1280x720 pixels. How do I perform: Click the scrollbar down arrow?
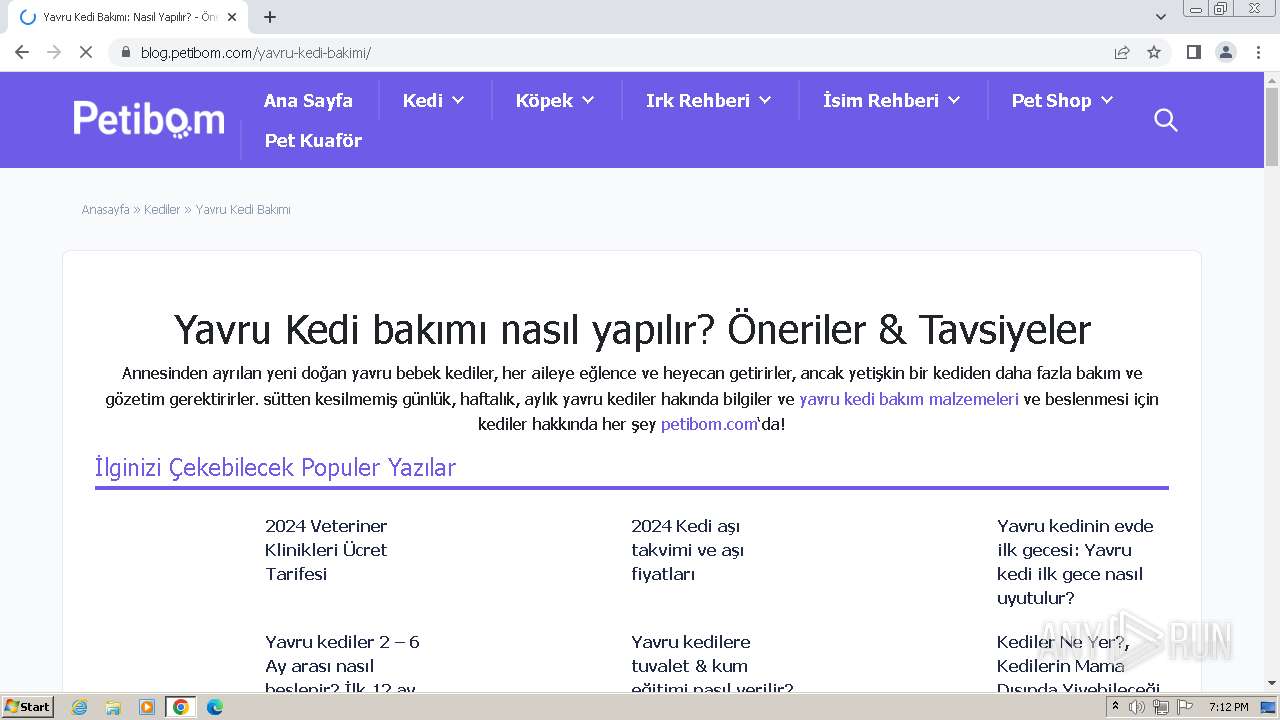[1271, 683]
